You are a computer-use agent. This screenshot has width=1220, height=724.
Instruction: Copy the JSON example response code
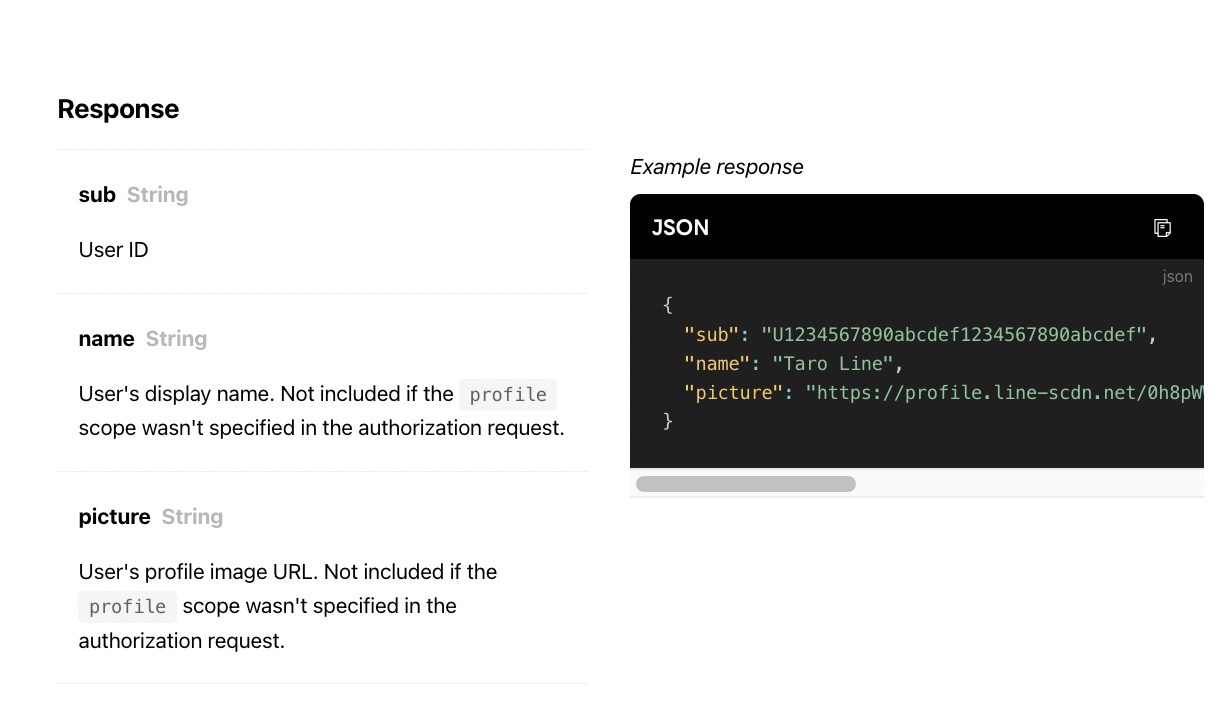(1162, 228)
